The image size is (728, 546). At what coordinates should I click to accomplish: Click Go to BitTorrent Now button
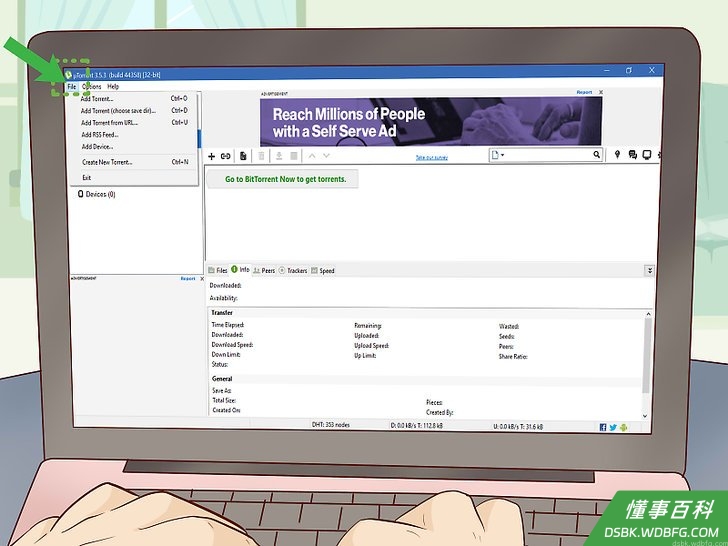pos(283,179)
